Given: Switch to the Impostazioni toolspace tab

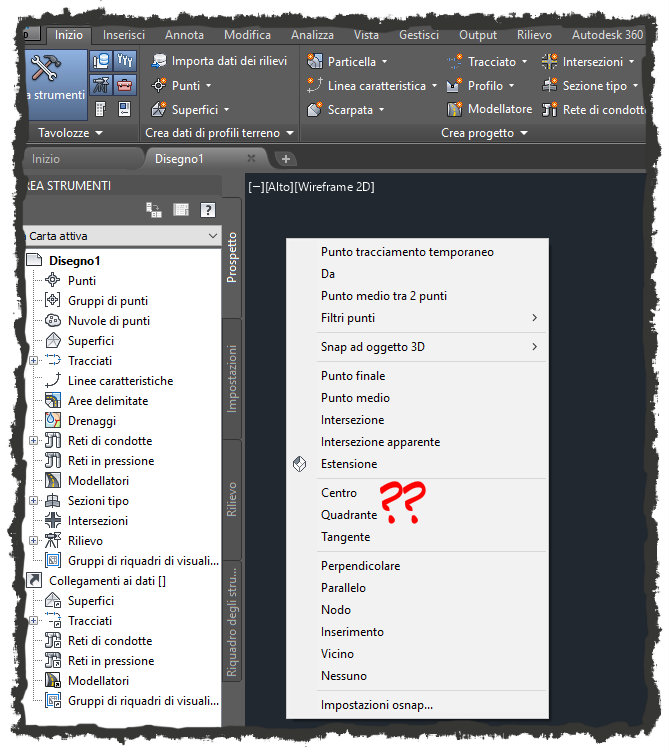Looking at the screenshot, I should (x=232, y=378).
